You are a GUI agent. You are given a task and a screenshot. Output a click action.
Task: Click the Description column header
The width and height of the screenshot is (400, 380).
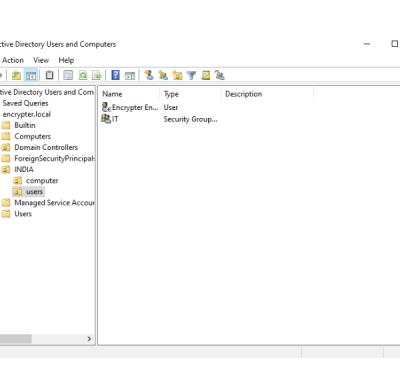267,94
